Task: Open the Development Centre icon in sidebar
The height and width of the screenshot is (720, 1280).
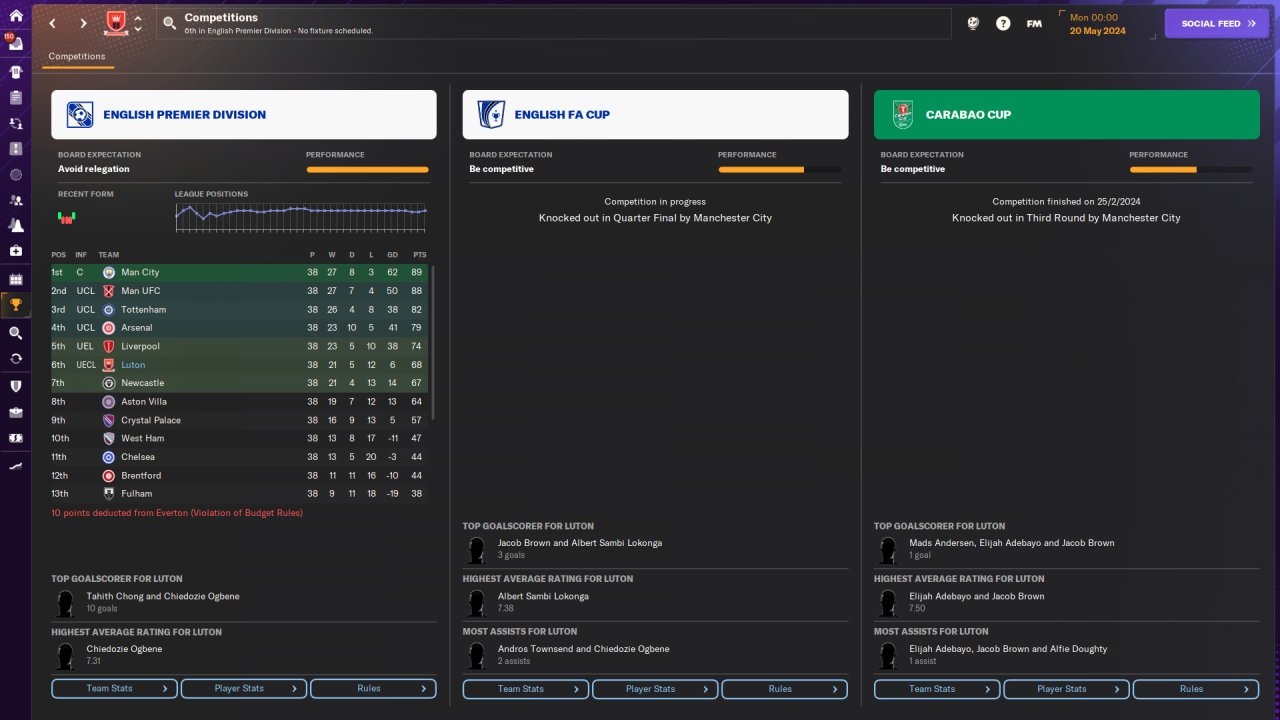Action: (x=15, y=466)
